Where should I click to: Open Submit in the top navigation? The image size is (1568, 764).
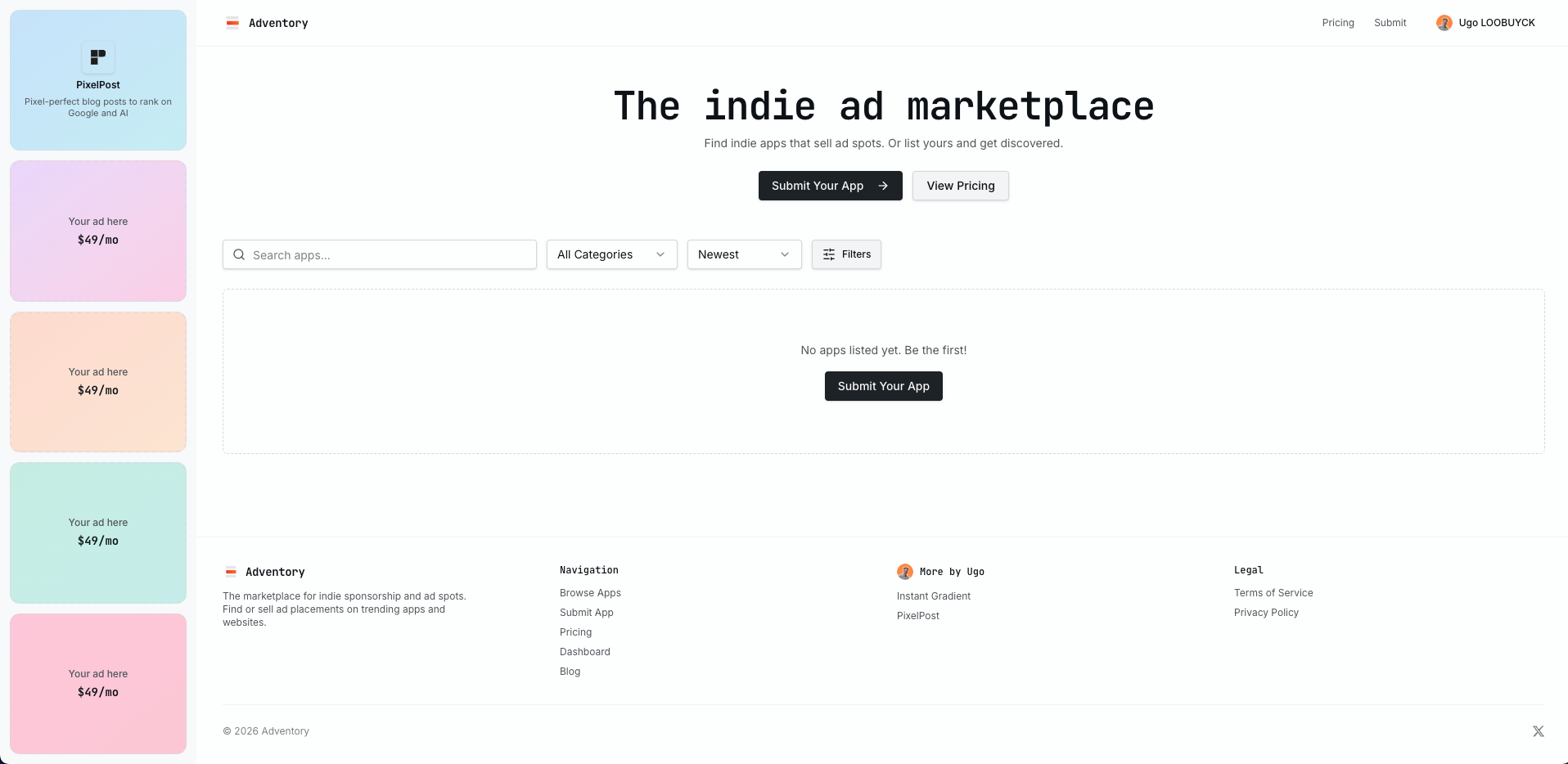coord(1390,23)
